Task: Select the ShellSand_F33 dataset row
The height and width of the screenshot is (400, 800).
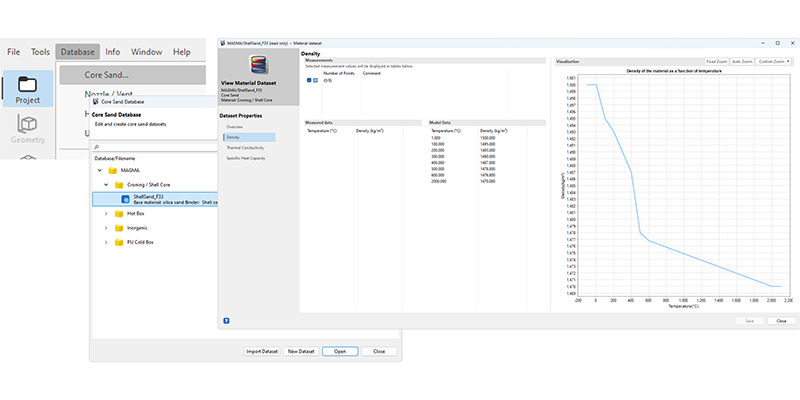Action: coord(155,199)
